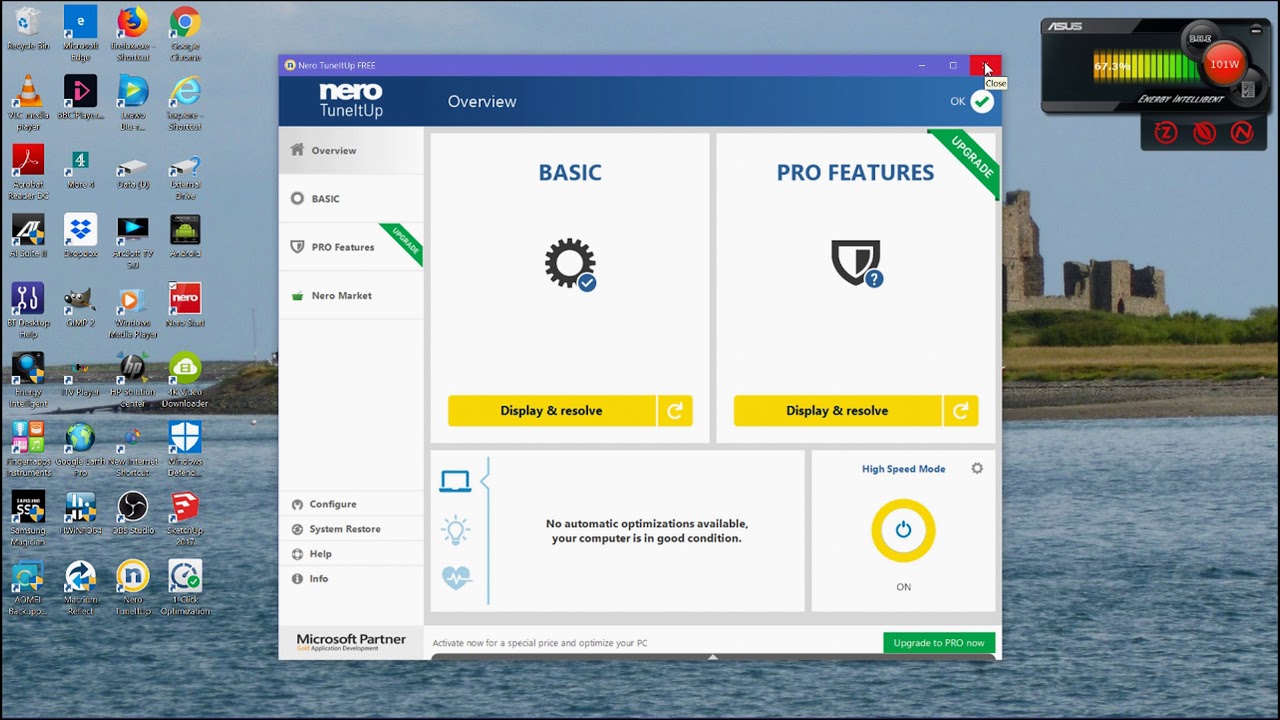Viewport: 1280px width, 720px height.
Task: Click the ASUS widget eco leaf icon
Action: coord(1204,132)
